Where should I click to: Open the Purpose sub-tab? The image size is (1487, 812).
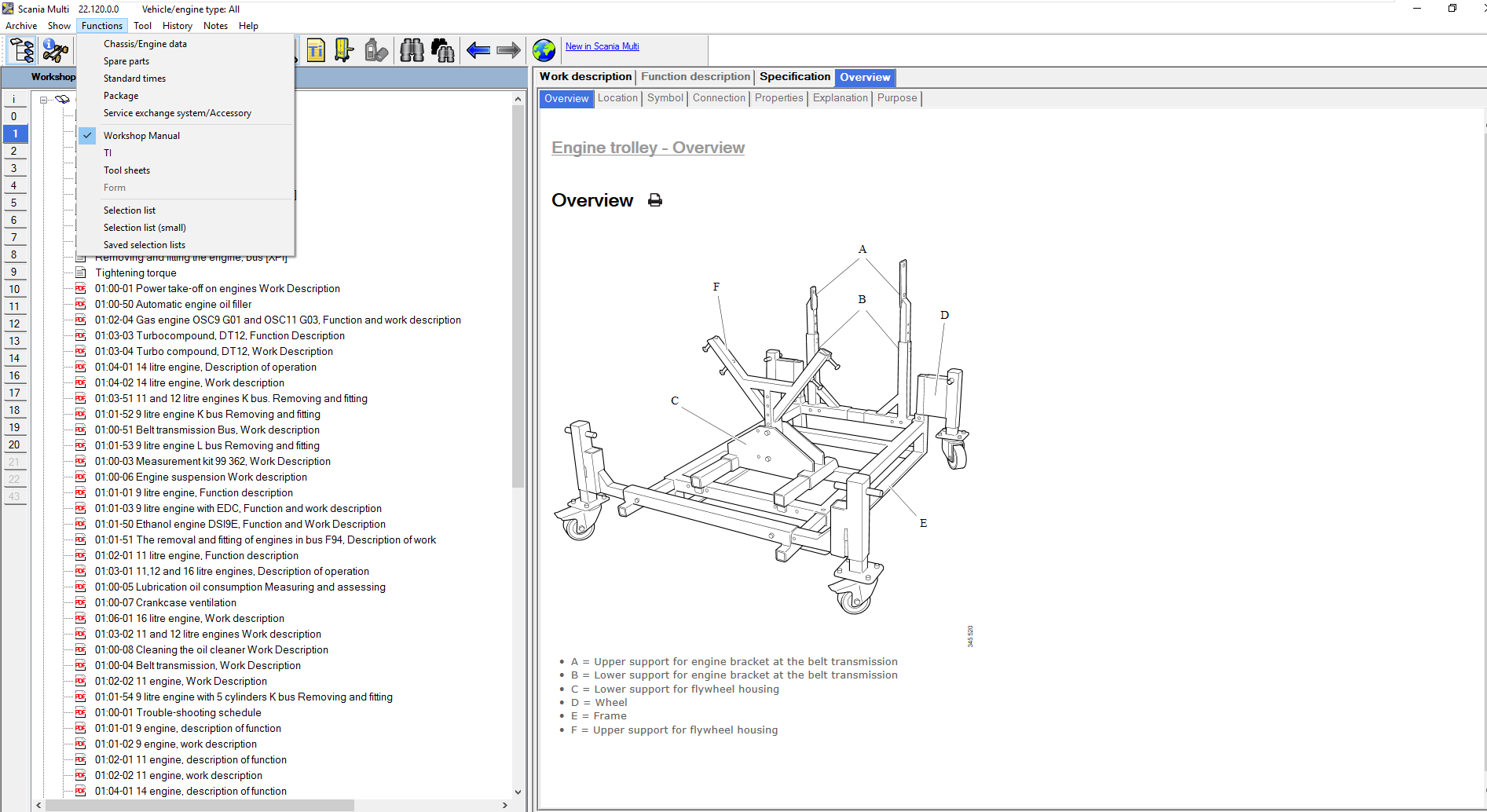pos(897,98)
